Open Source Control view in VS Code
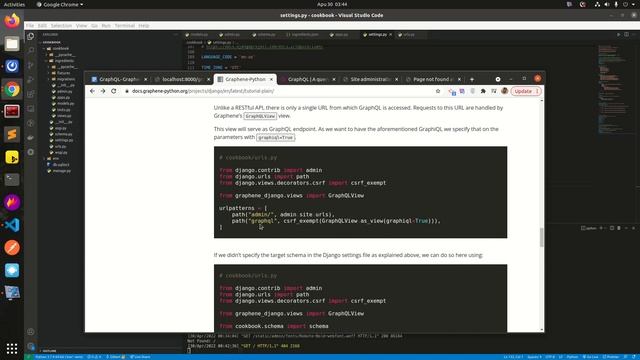Viewport: 640px width, 360px height. (31, 65)
